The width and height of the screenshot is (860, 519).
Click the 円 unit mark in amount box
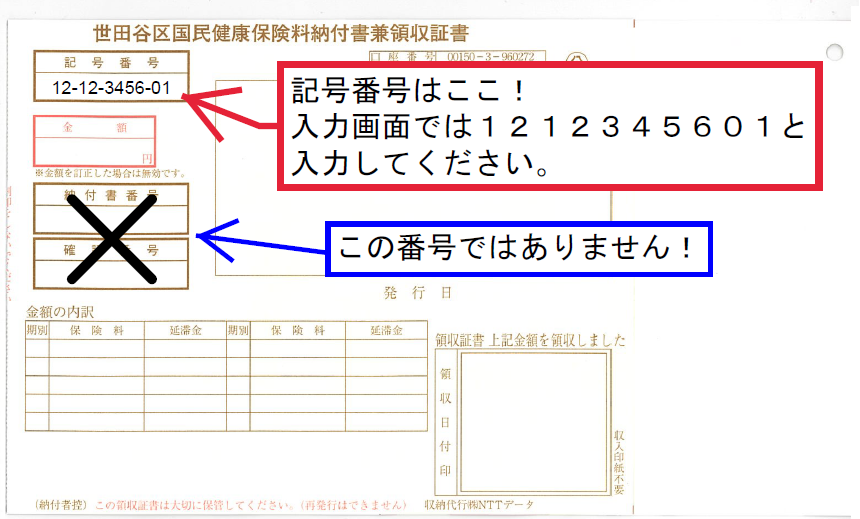pyautogui.click(x=147, y=159)
